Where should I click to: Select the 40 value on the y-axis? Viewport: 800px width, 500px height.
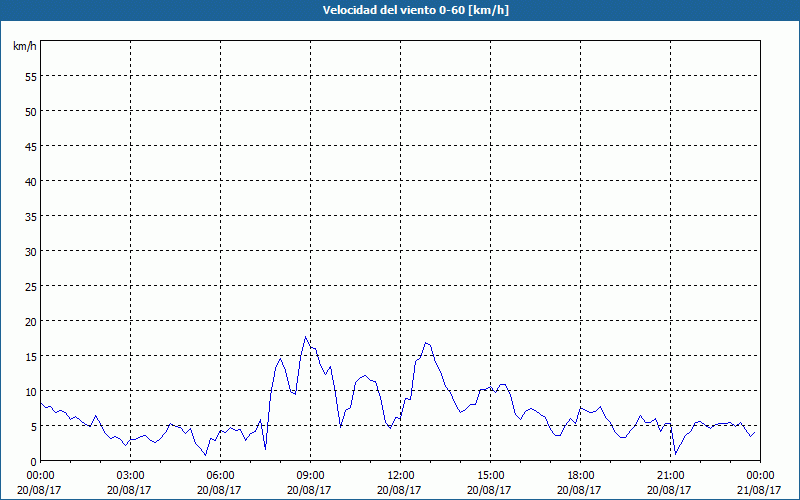[x=31, y=182]
